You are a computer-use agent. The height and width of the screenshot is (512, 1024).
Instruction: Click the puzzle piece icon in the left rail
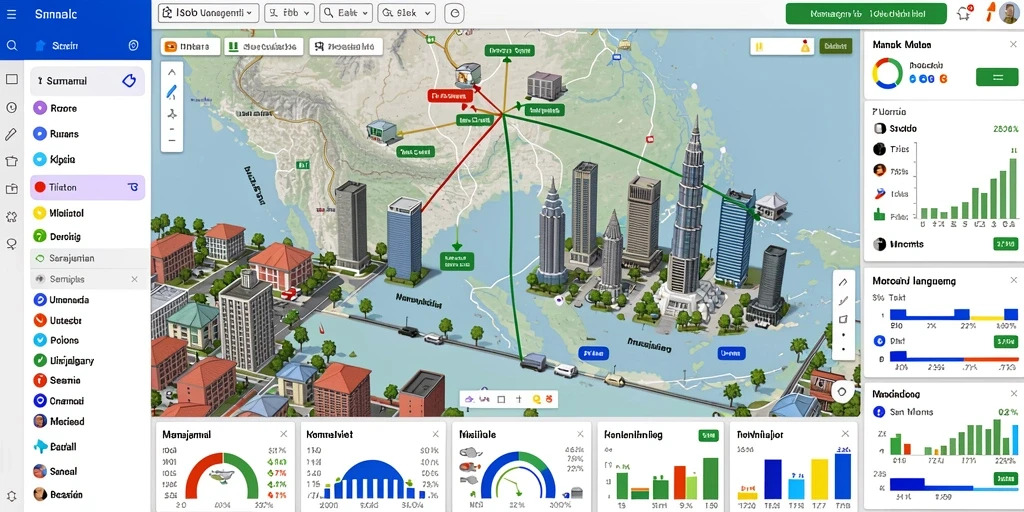[11, 216]
